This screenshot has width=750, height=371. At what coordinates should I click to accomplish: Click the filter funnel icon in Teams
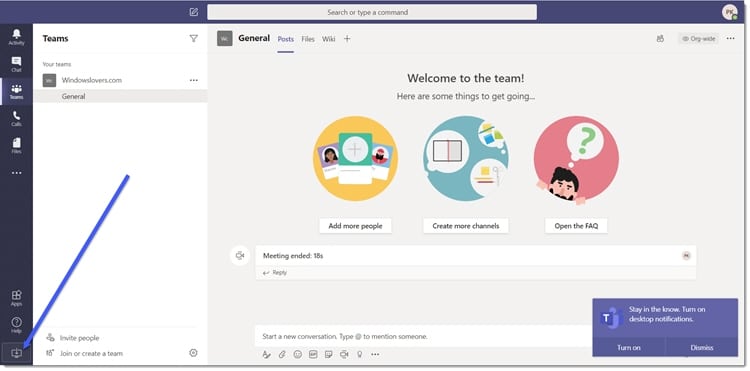coord(193,39)
